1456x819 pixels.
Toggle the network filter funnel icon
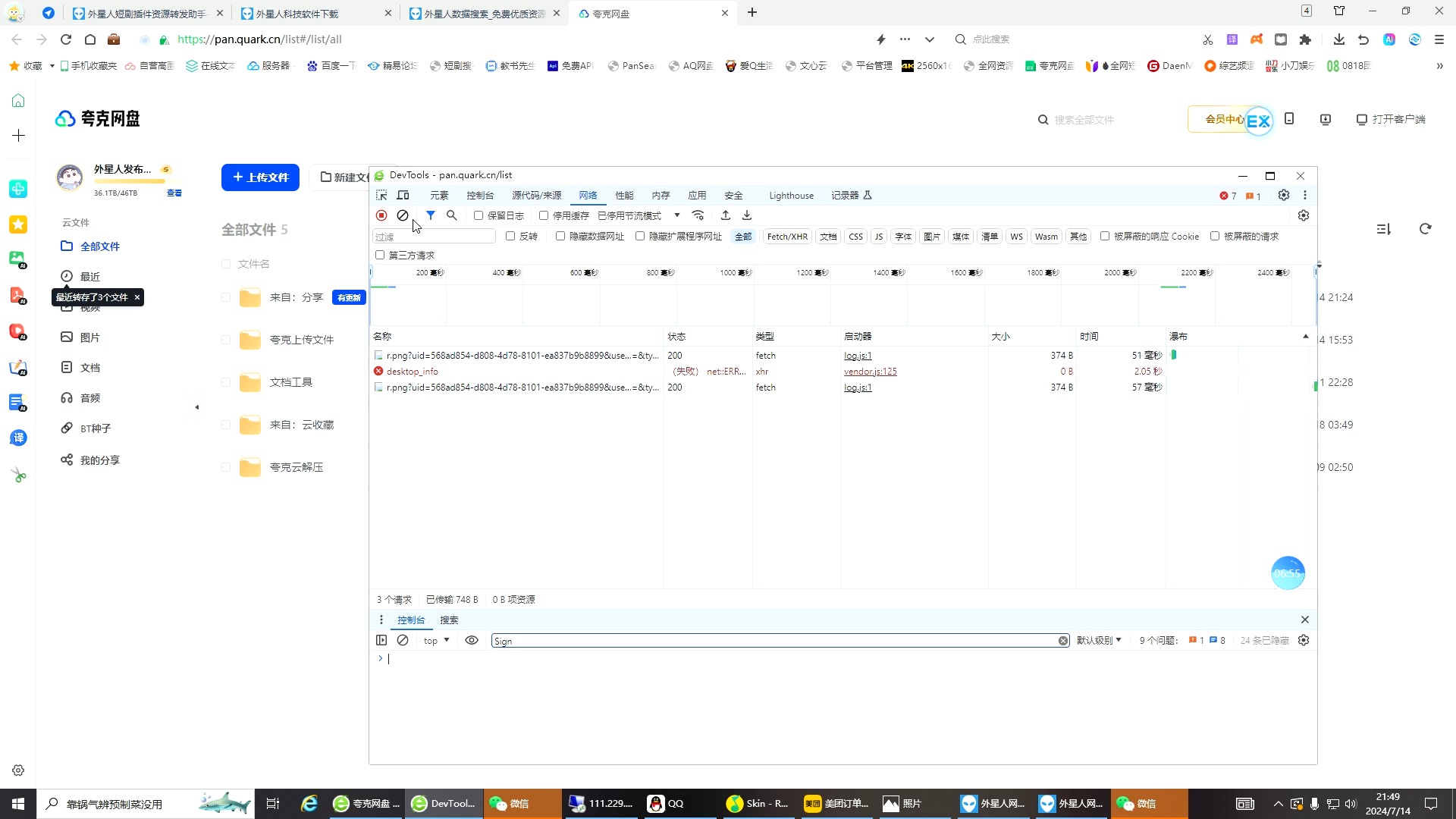pos(431,216)
